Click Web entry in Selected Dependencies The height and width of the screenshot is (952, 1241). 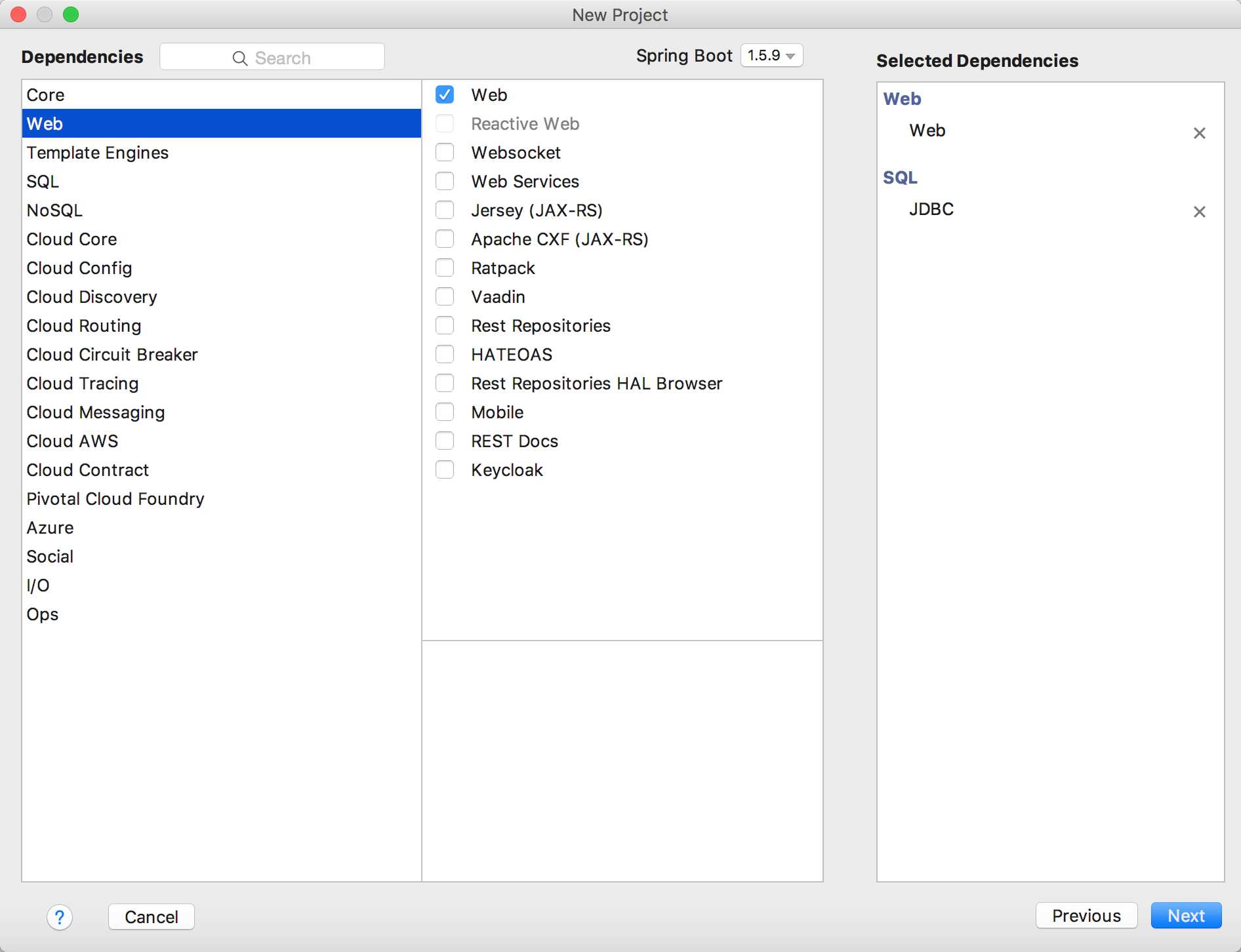tap(927, 130)
